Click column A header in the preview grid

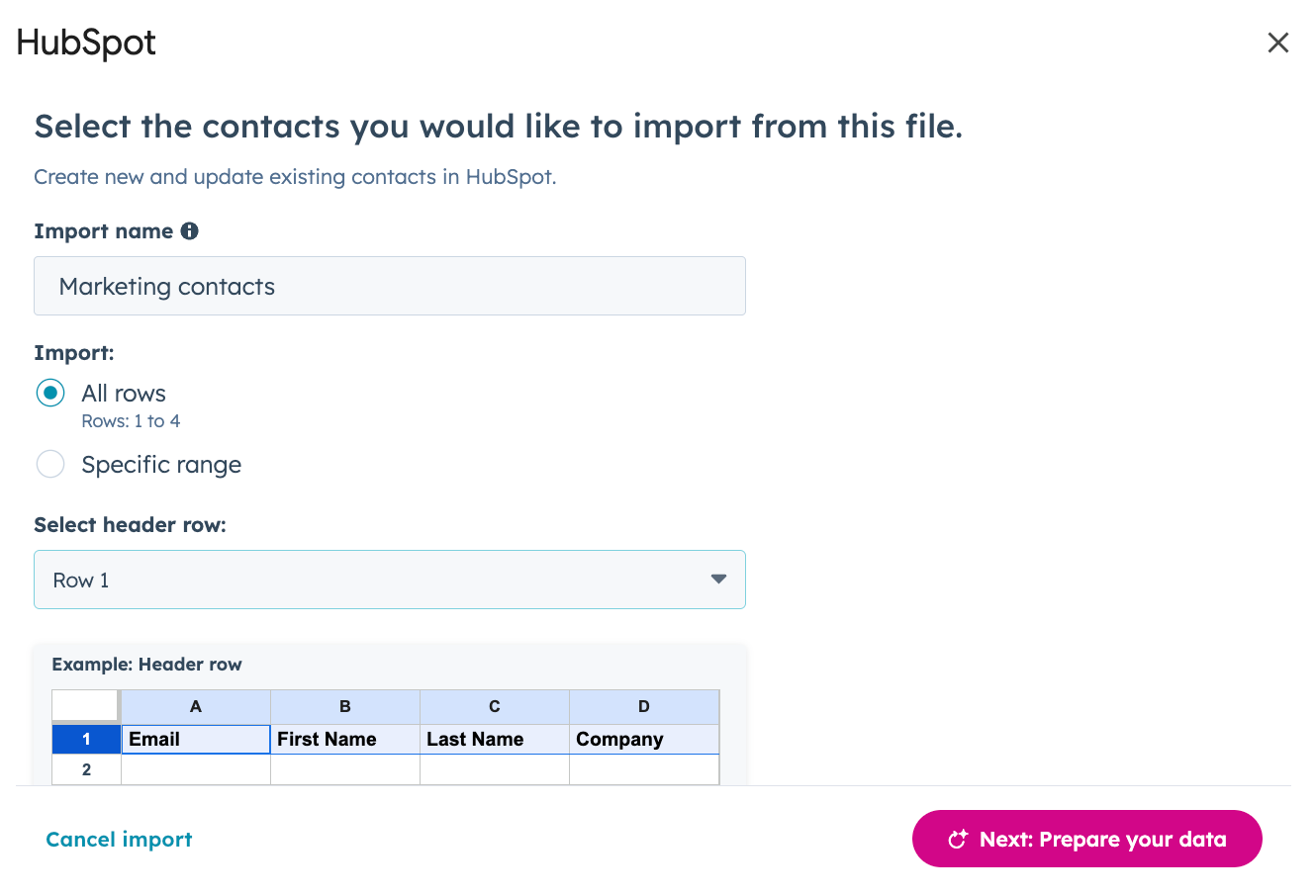[195, 706]
